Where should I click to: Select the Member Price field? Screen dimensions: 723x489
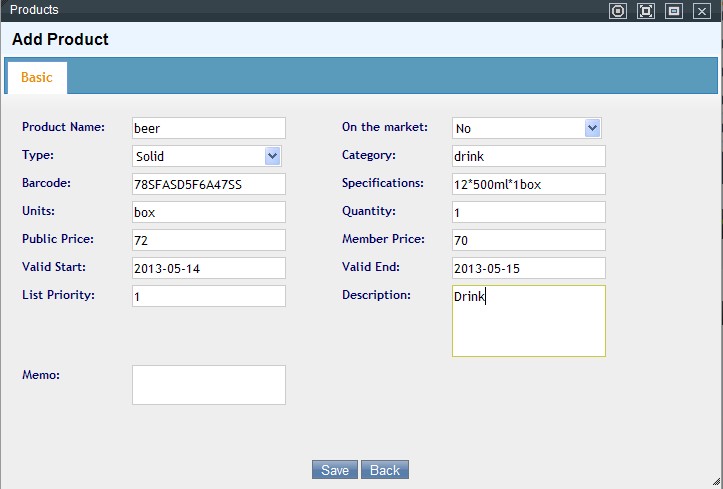click(528, 240)
